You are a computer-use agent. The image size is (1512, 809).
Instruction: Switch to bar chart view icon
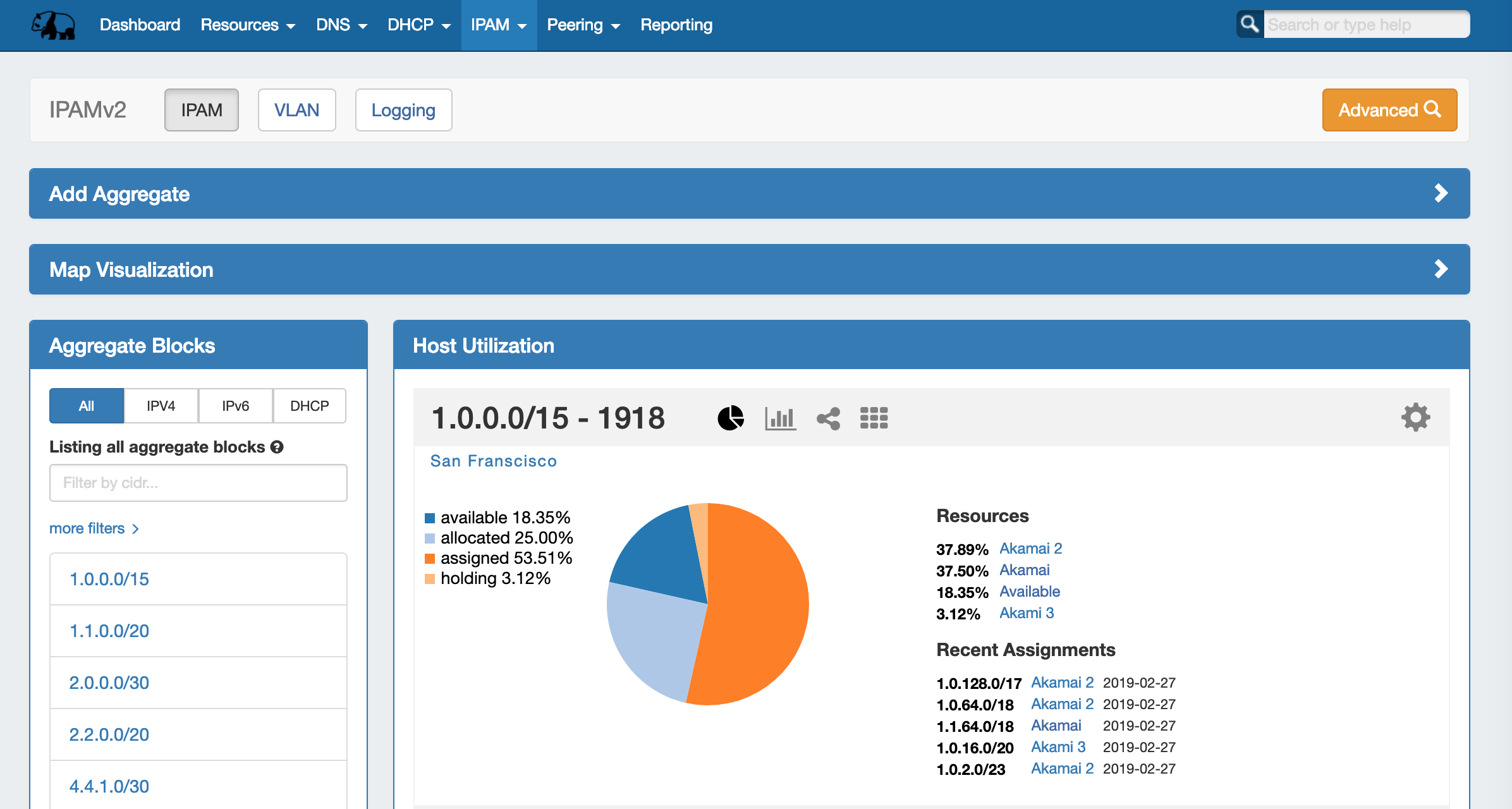tap(780, 418)
